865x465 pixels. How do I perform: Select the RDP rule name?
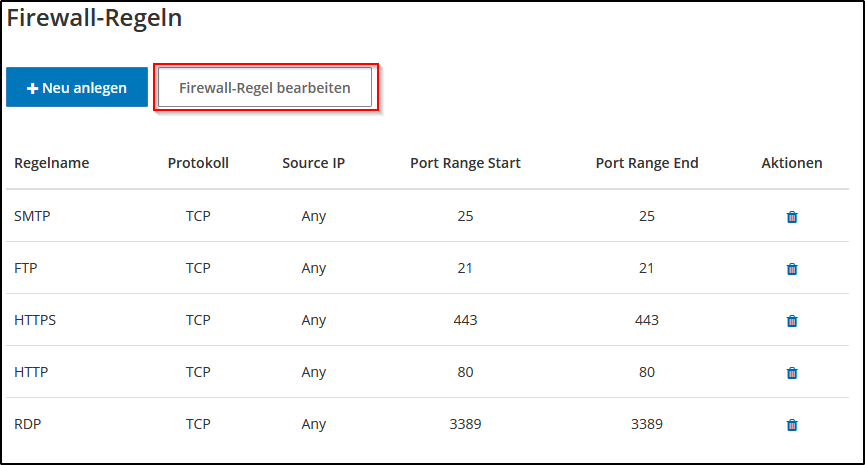[28, 424]
